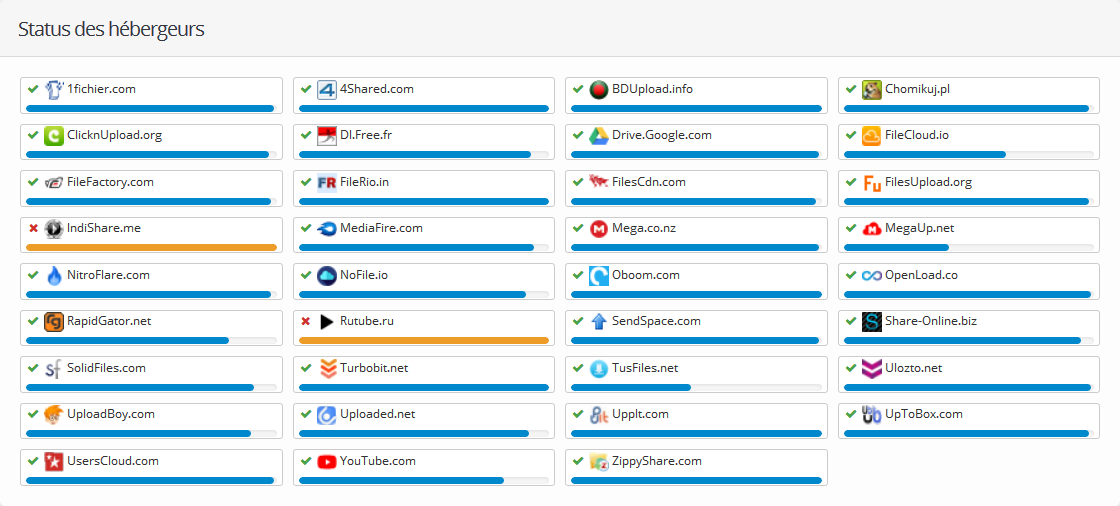Click the ClicknUpload.org green icon
The height and width of the screenshot is (506, 1120).
pyautogui.click(x=54, y=136)
